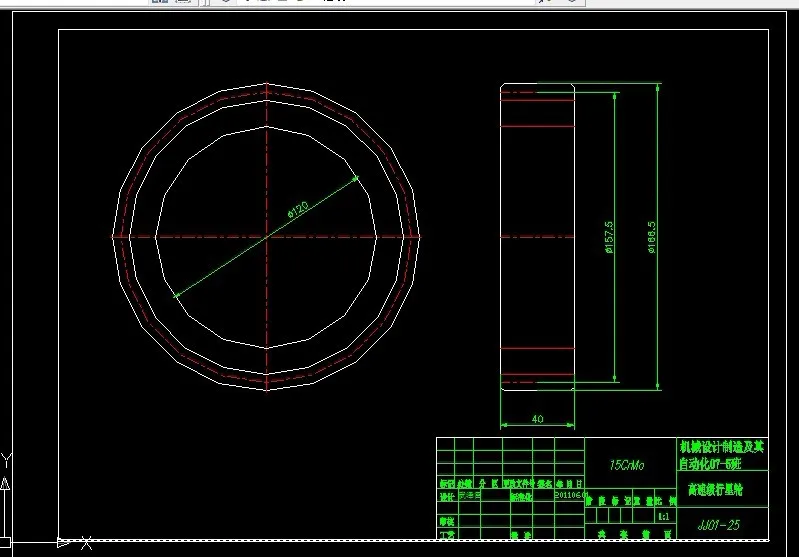Click the 1:1 scale value
The image size is (799, 557).
pos(663,516)
